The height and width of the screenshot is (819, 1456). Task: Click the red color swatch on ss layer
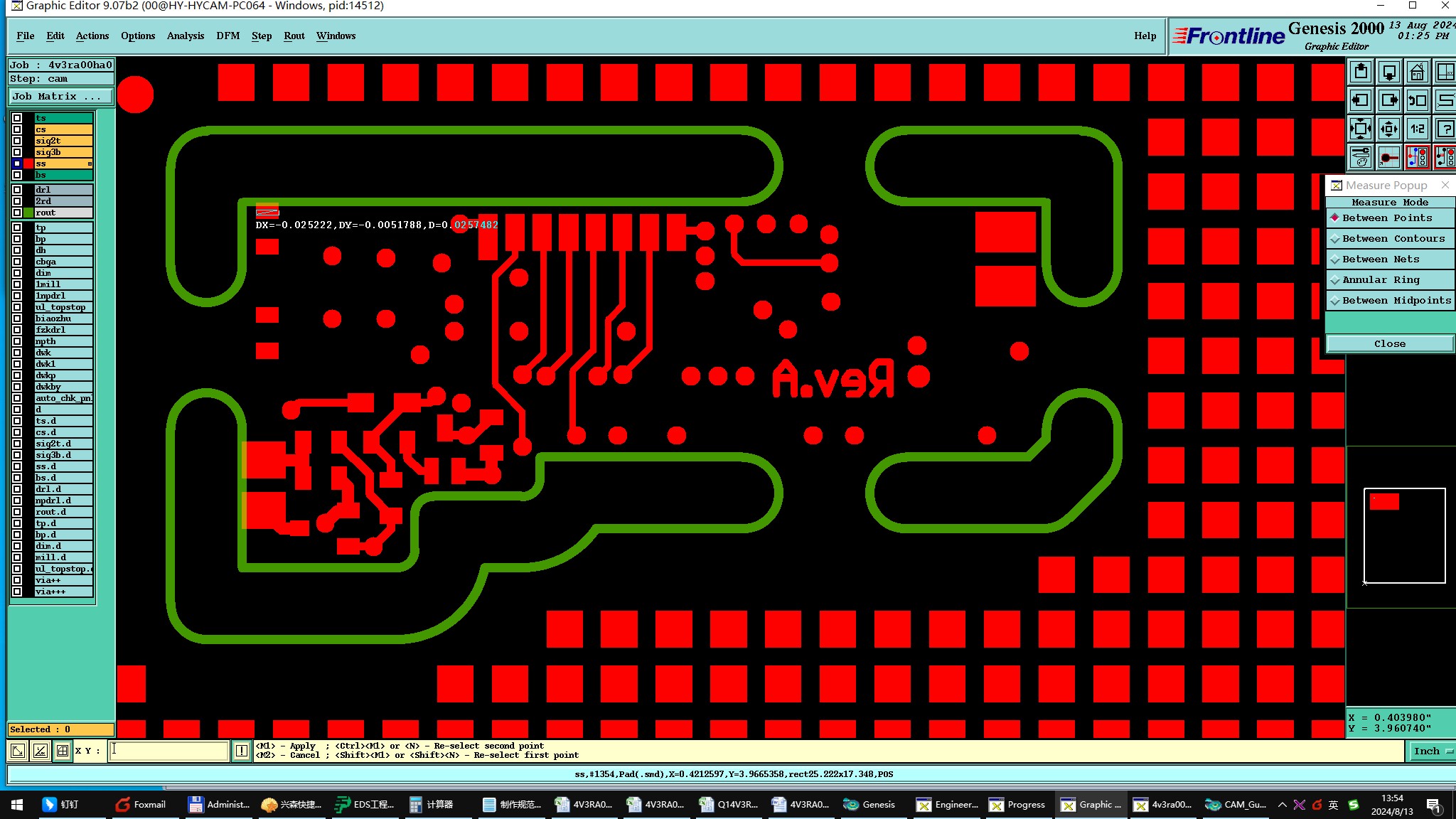[28, 164]
